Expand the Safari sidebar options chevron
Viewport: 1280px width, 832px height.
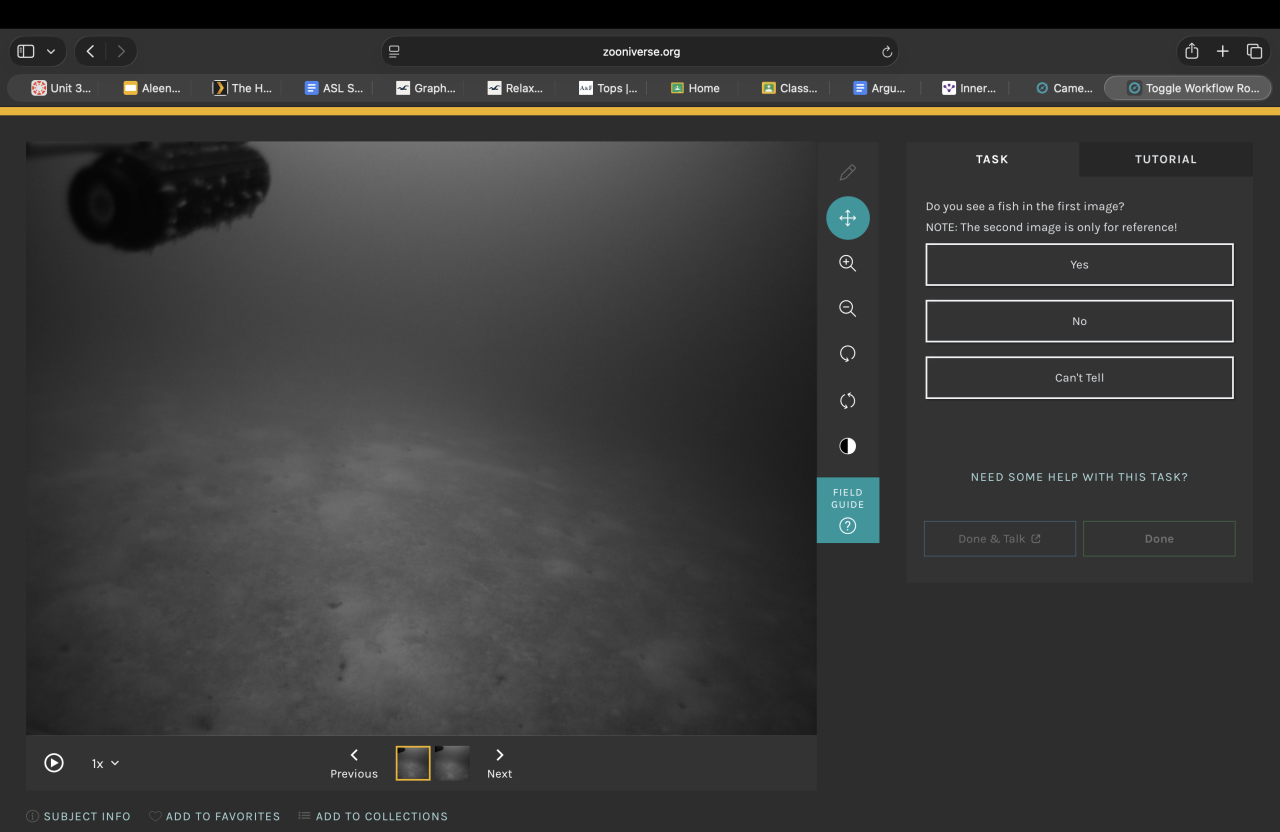tap(51, 51)
